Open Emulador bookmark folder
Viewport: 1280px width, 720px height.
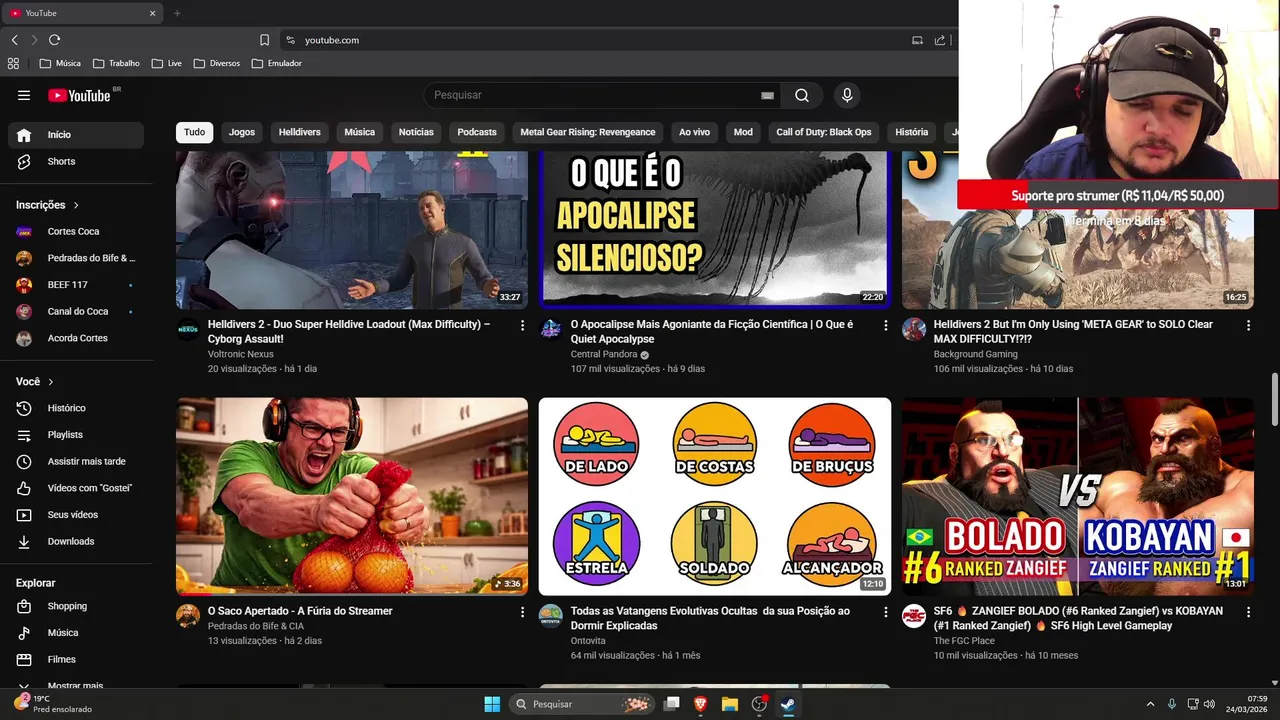(x=277, y=63)
